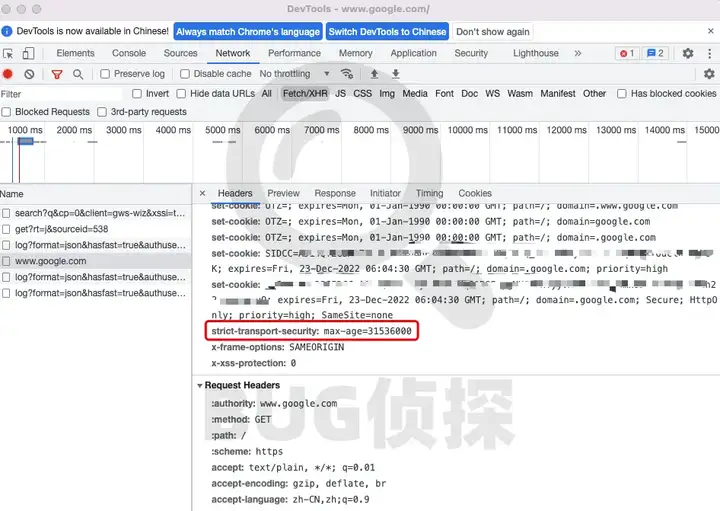
Task: Filter requests by All types
Action: pos(267,94)
